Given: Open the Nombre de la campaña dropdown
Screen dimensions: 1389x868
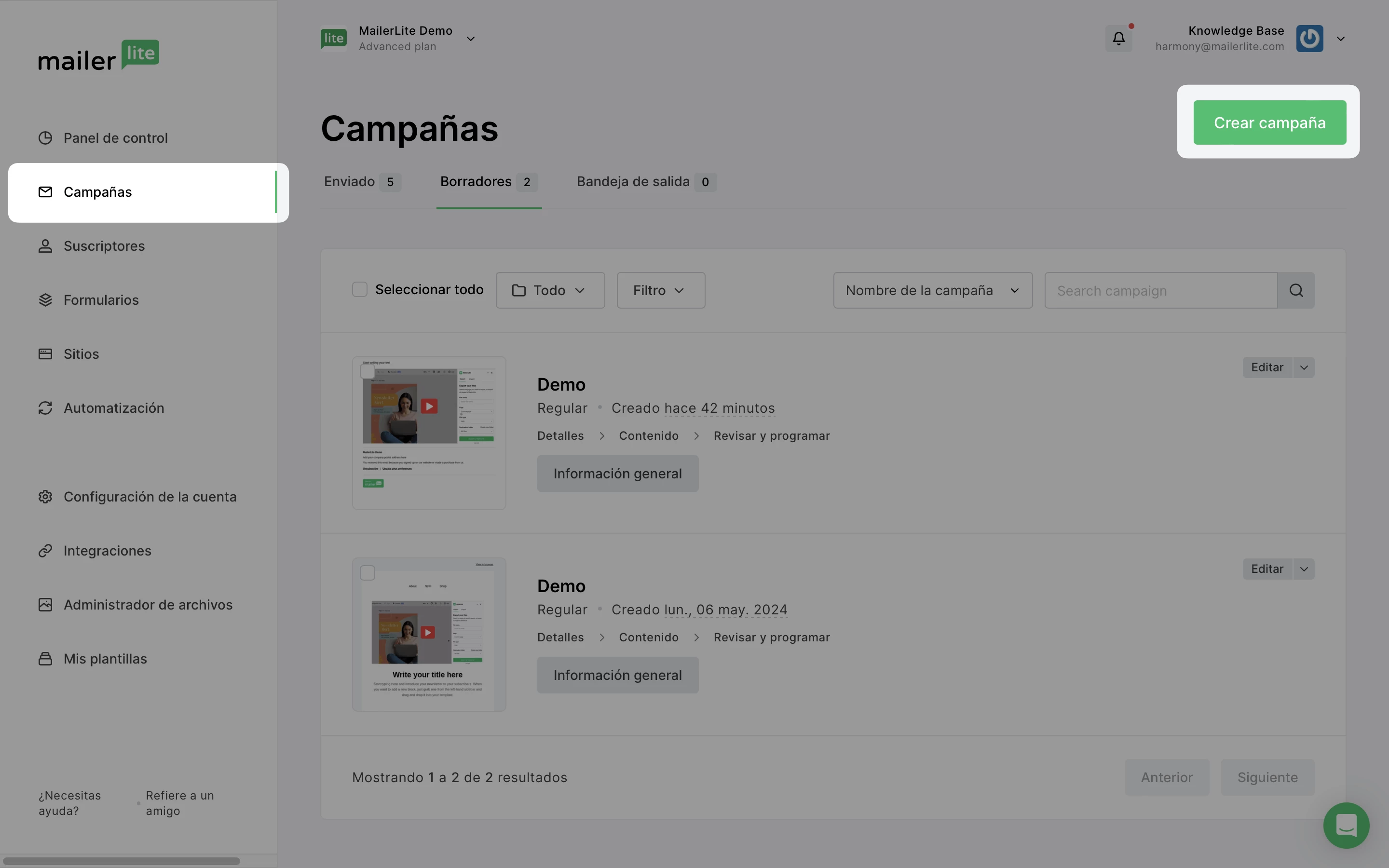Looking at the screenshot, I should (x=932, y=290).
